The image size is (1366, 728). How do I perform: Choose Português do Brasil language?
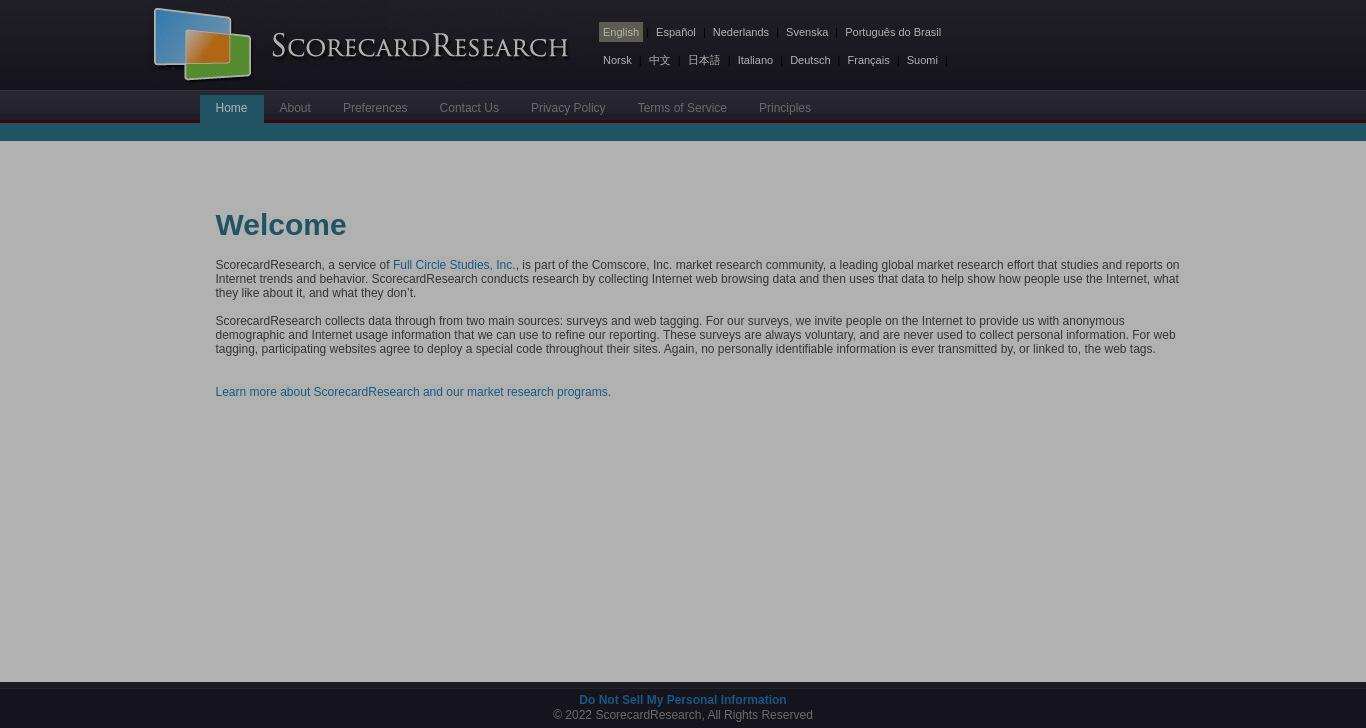click(x=893, y=32)
